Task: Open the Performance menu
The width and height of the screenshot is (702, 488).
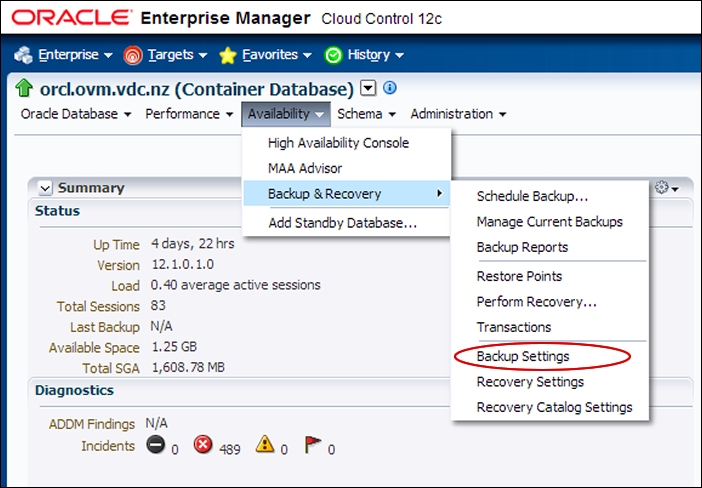Action: (x=189, y=114)
